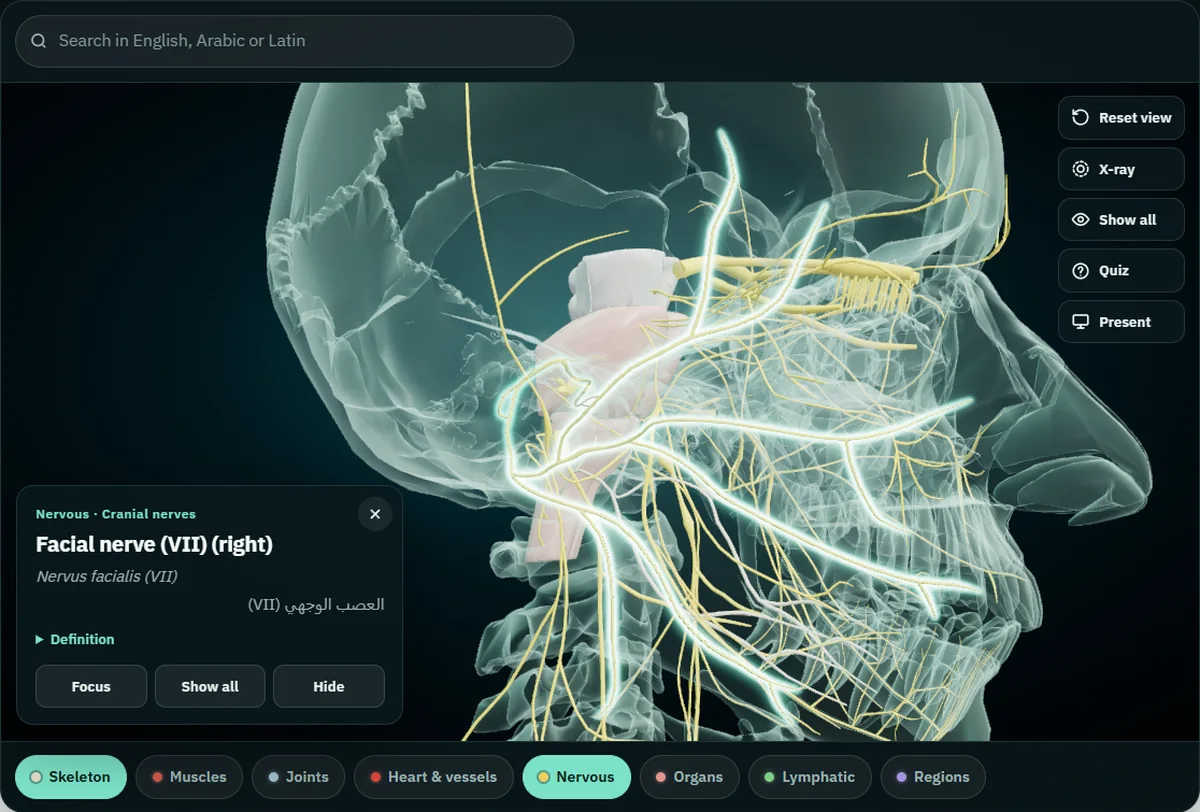This screenshot has height=812, width=1200.
Task: Click the "Facial nerve (VII) (right)" title
Action: pos(154,545)
